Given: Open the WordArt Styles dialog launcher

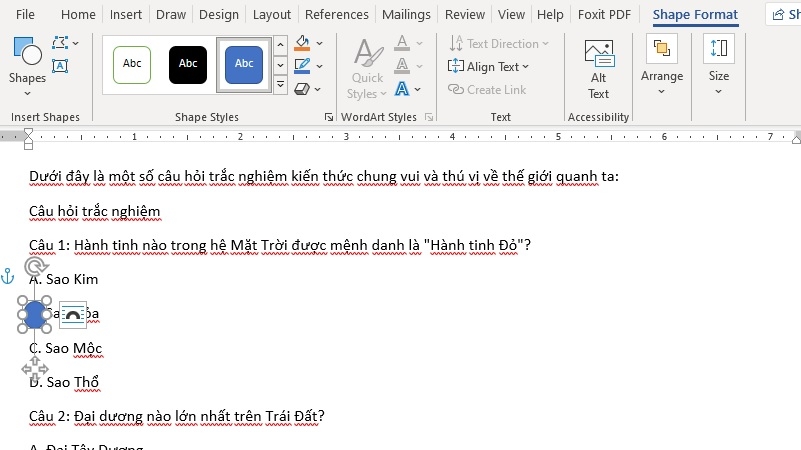Looking at the screenshot, I should [x=429, y=117].
